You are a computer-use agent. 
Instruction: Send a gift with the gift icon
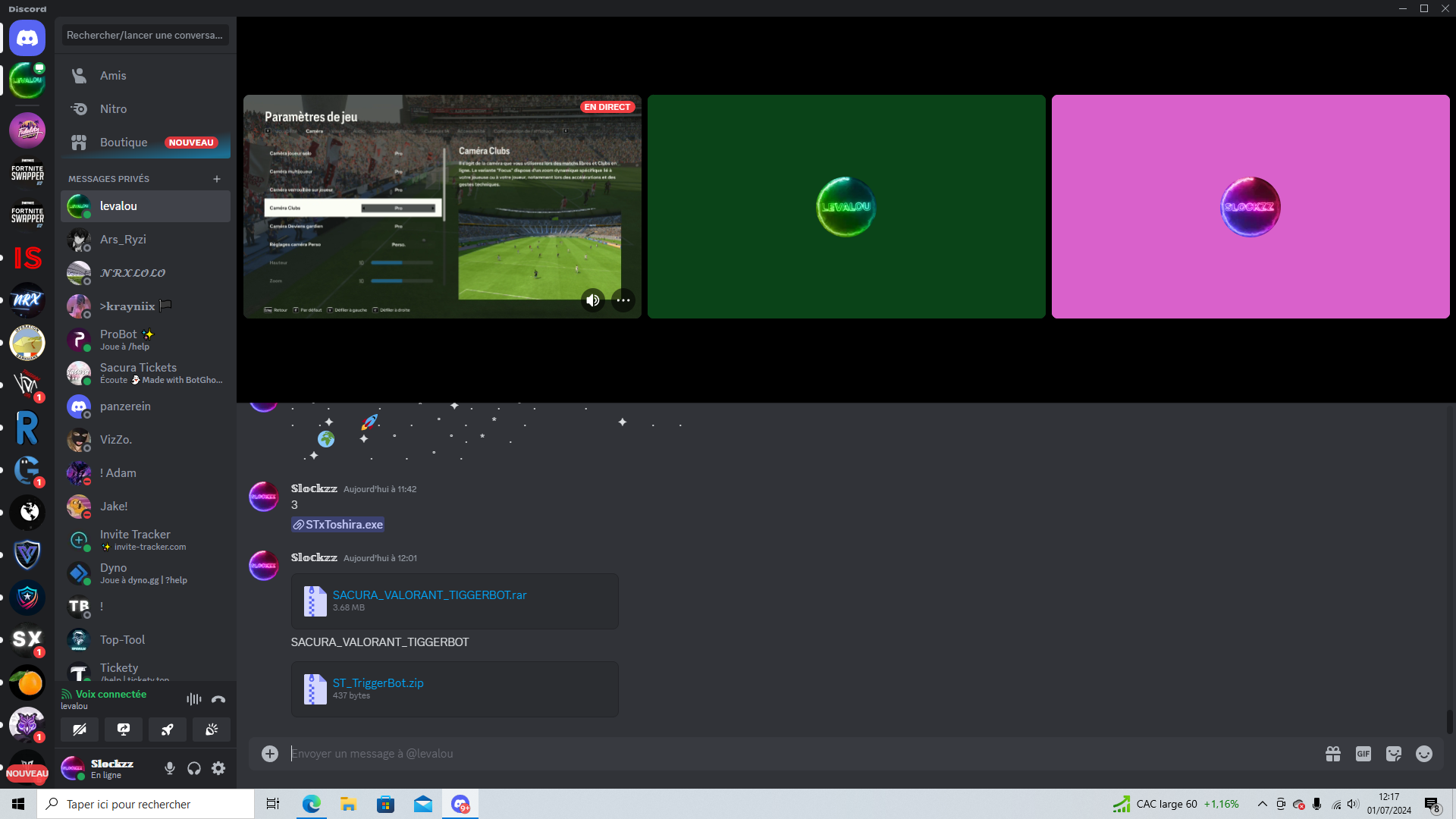pyautogui.click(x=1333, y=754)
